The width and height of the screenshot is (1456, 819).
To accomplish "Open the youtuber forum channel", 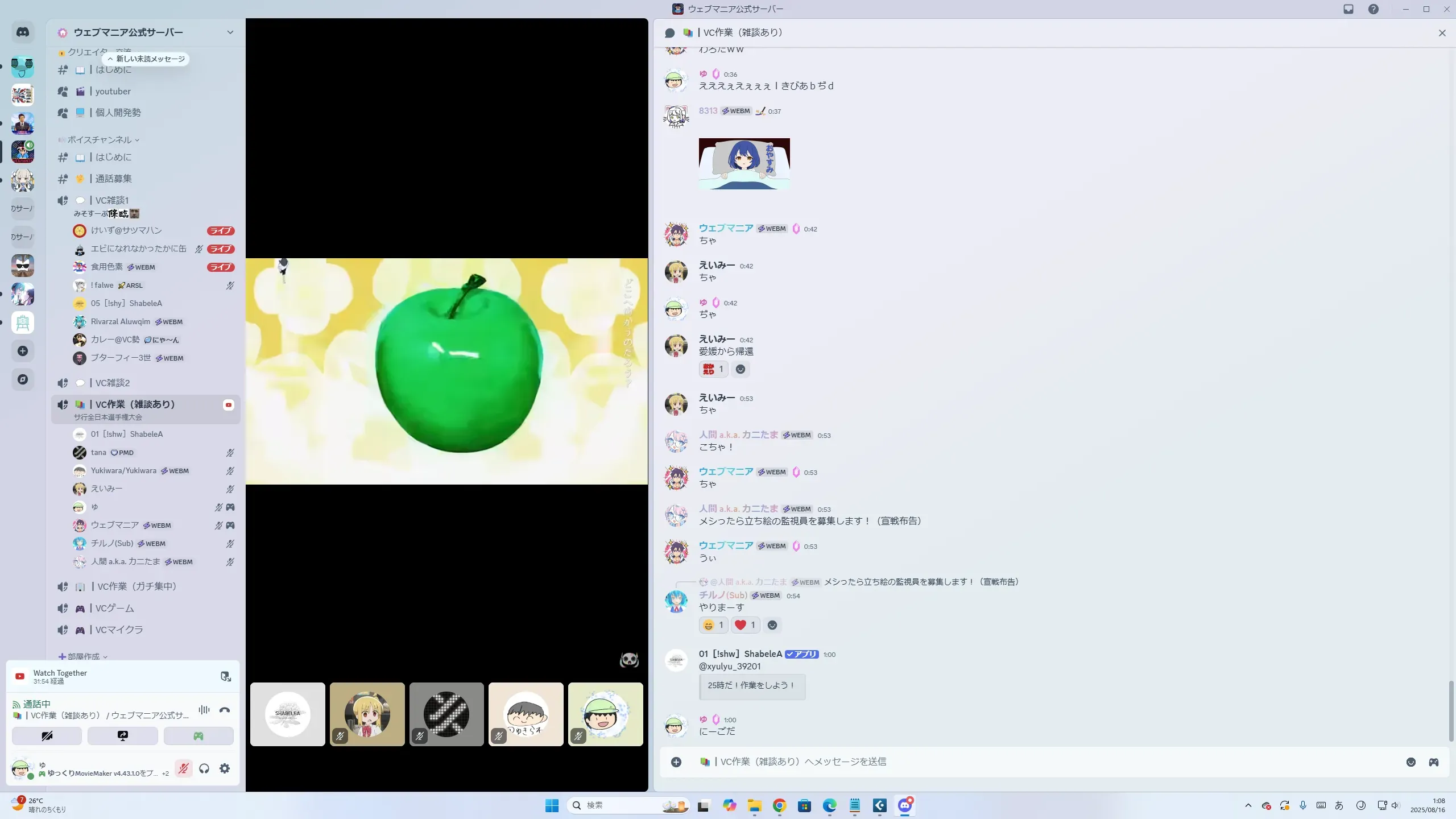I will 113,91.
